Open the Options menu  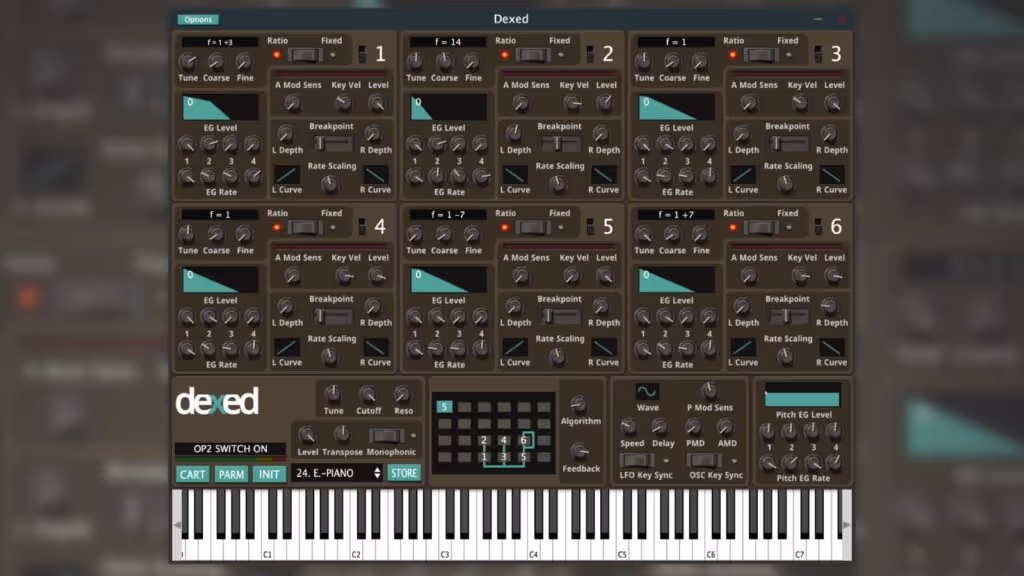[198, 19]
